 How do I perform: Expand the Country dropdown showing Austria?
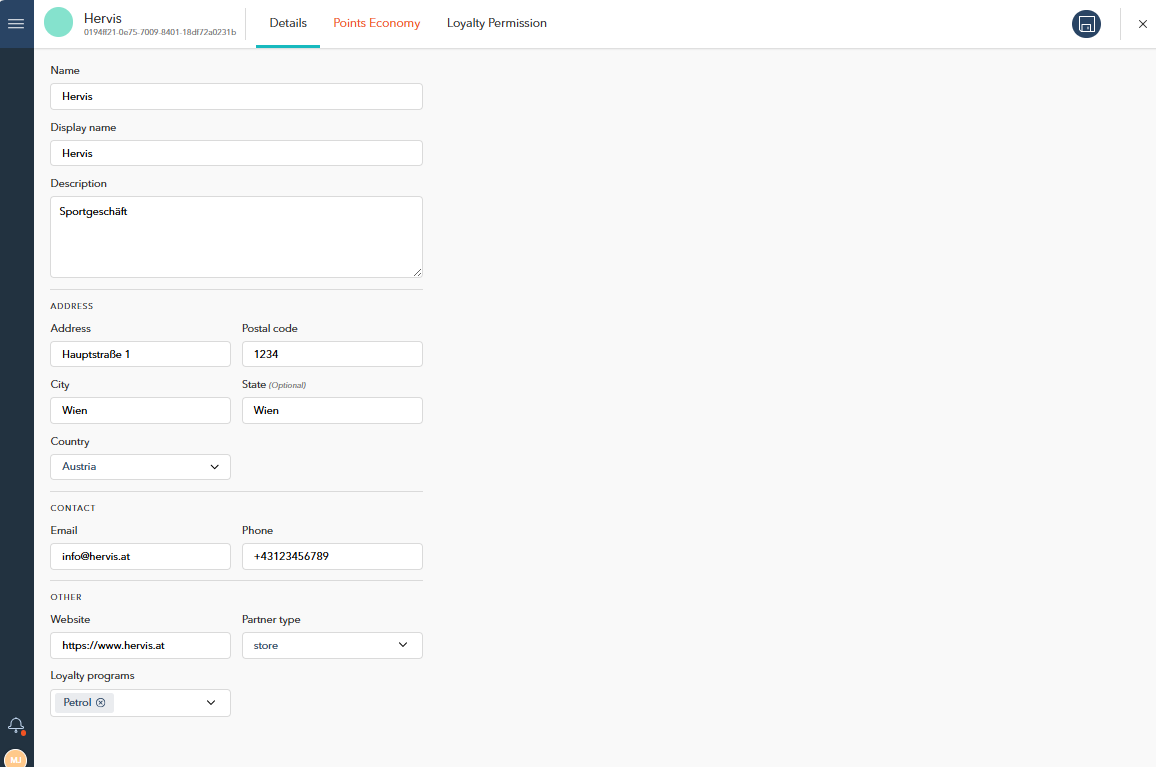(140, 467)
